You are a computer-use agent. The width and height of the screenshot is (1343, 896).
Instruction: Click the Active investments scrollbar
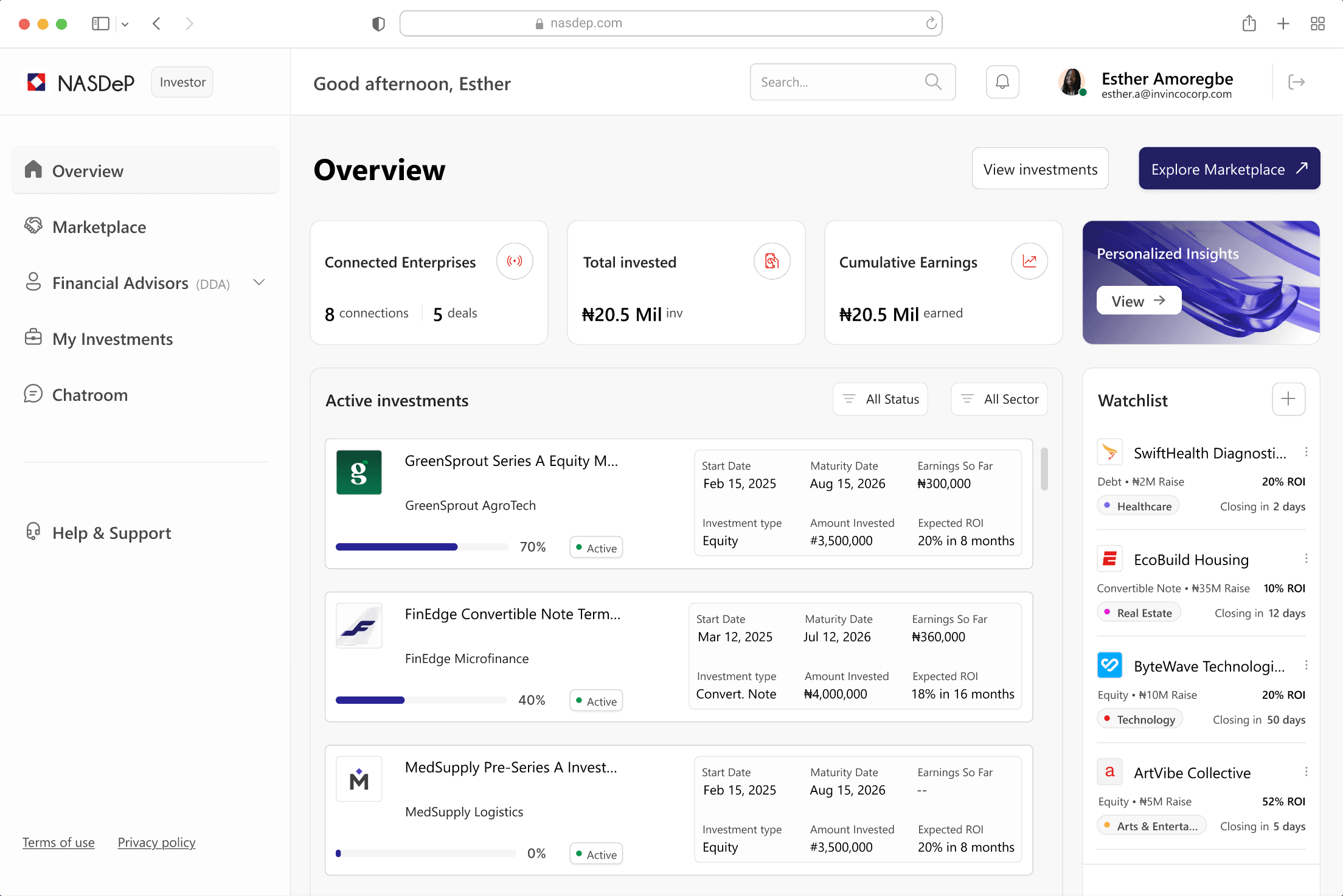[x=1044, y=468]
